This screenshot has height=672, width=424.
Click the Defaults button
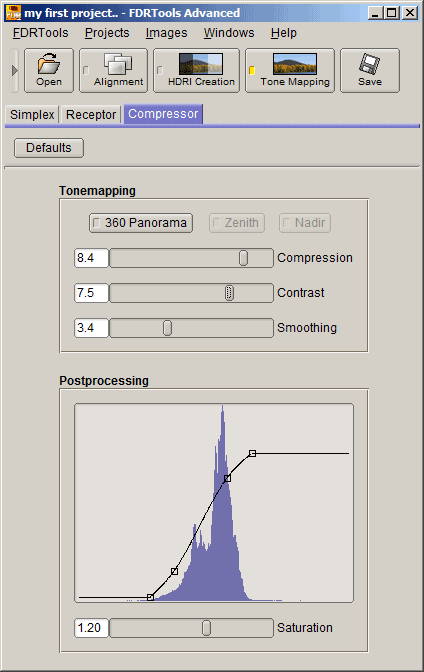click(x=49, y=148)
